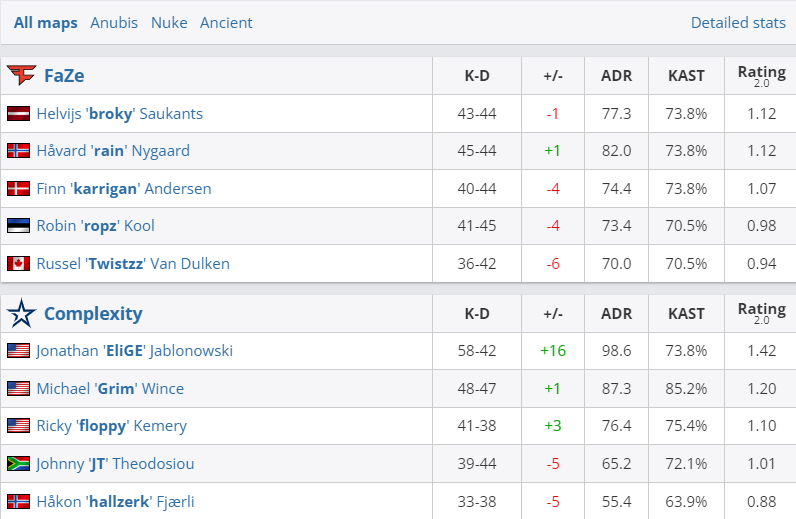Image resolution: width=796 pixels, height=519 pixels.
Task: Open Jonathan 'EliGE' Jablonowski's player profile
Action: coord(133,351)
